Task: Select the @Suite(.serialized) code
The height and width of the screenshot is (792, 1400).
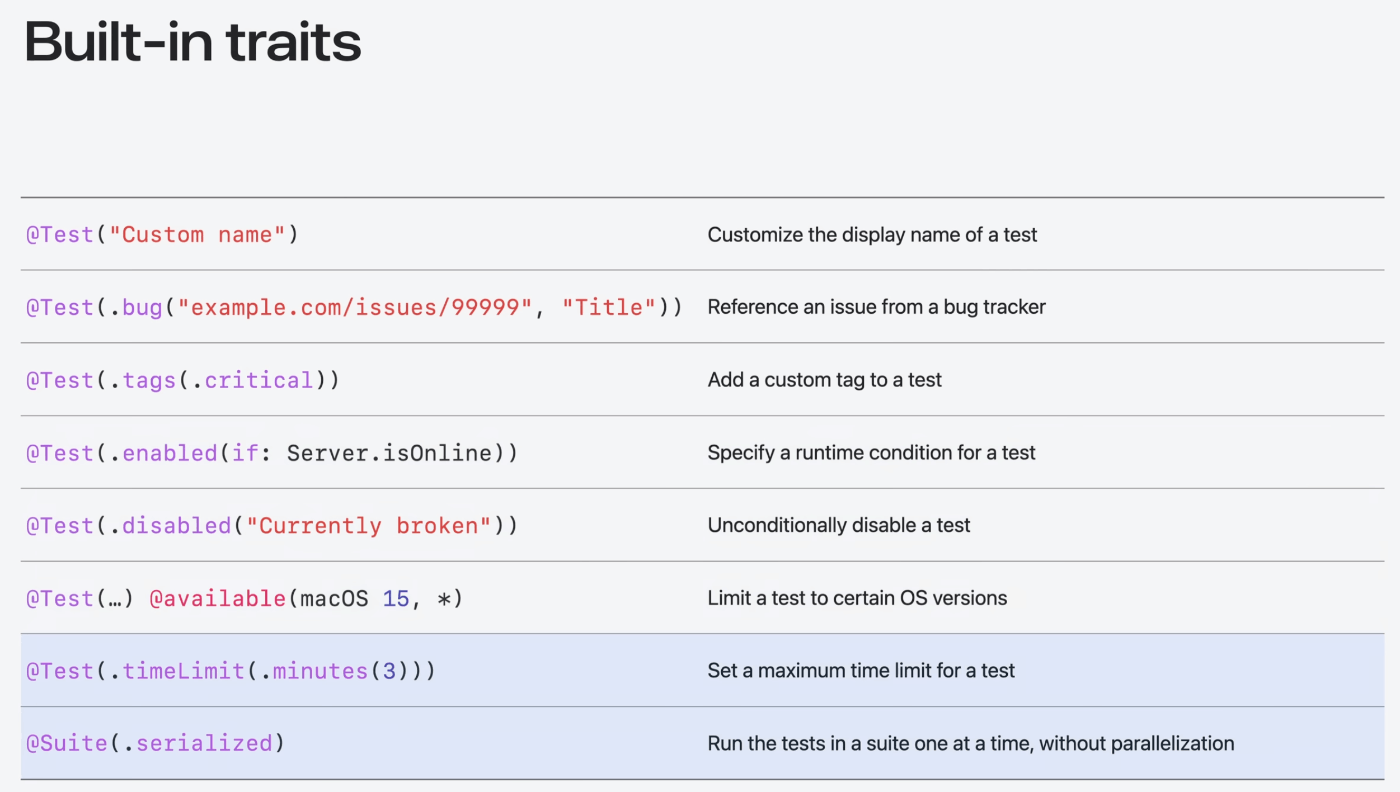Action: coord(155,743)
